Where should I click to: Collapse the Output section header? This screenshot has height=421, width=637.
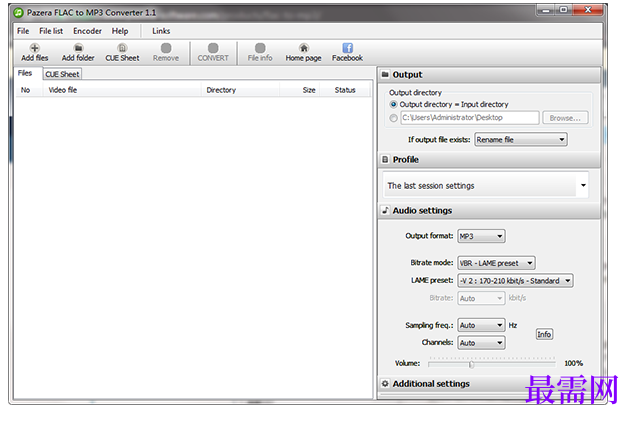point(490,75)
